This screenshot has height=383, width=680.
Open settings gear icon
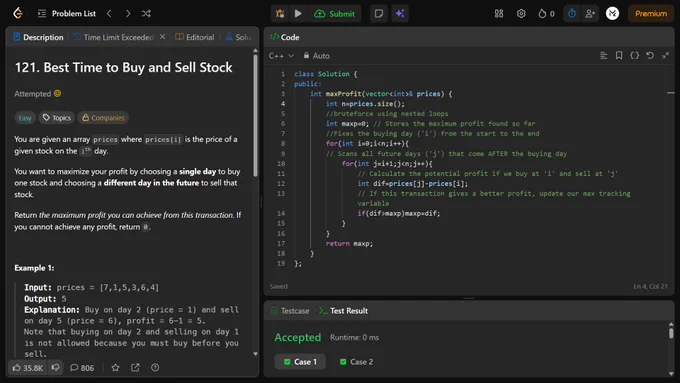[521, 13]
